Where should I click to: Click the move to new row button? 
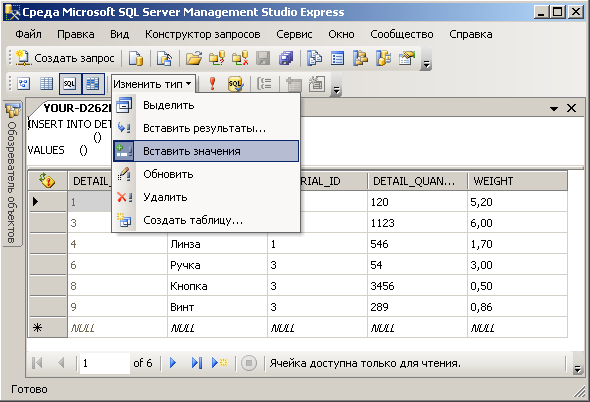tap(219, 363)
